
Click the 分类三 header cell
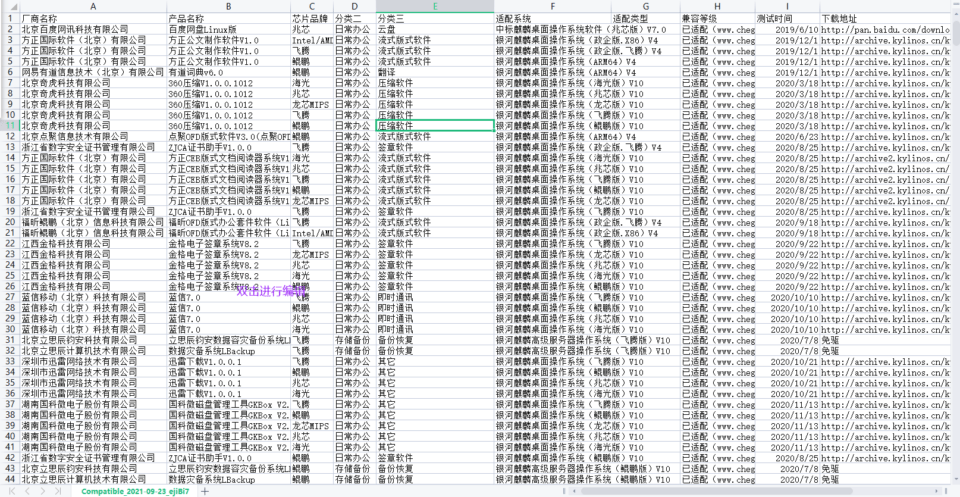click(435, 19)
